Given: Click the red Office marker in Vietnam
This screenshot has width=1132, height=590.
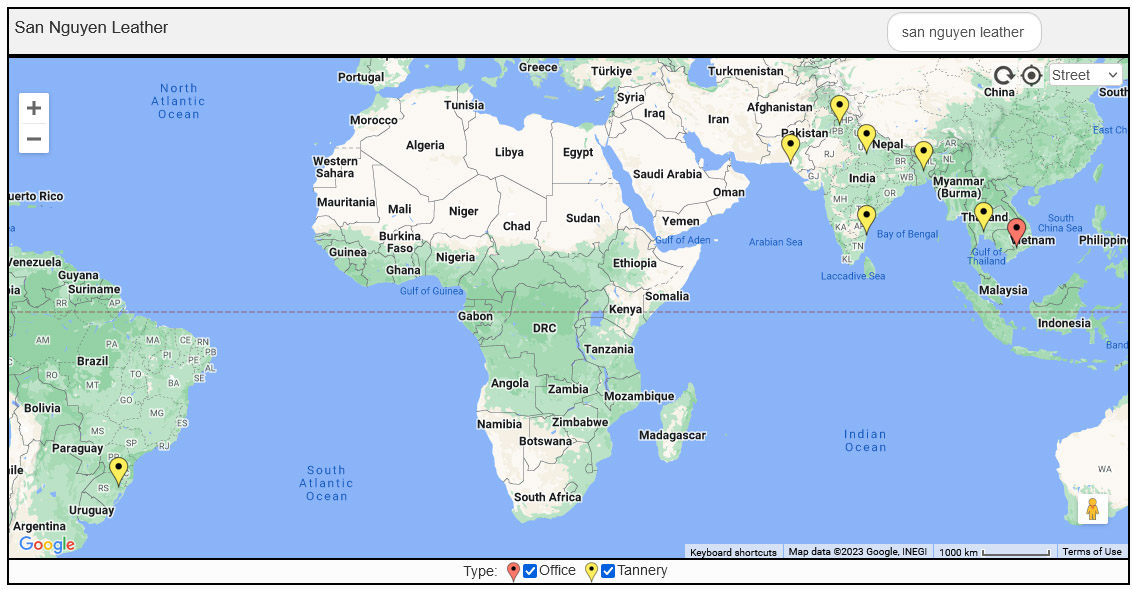Looking at the screenshot, I should tap(1016, 231).
